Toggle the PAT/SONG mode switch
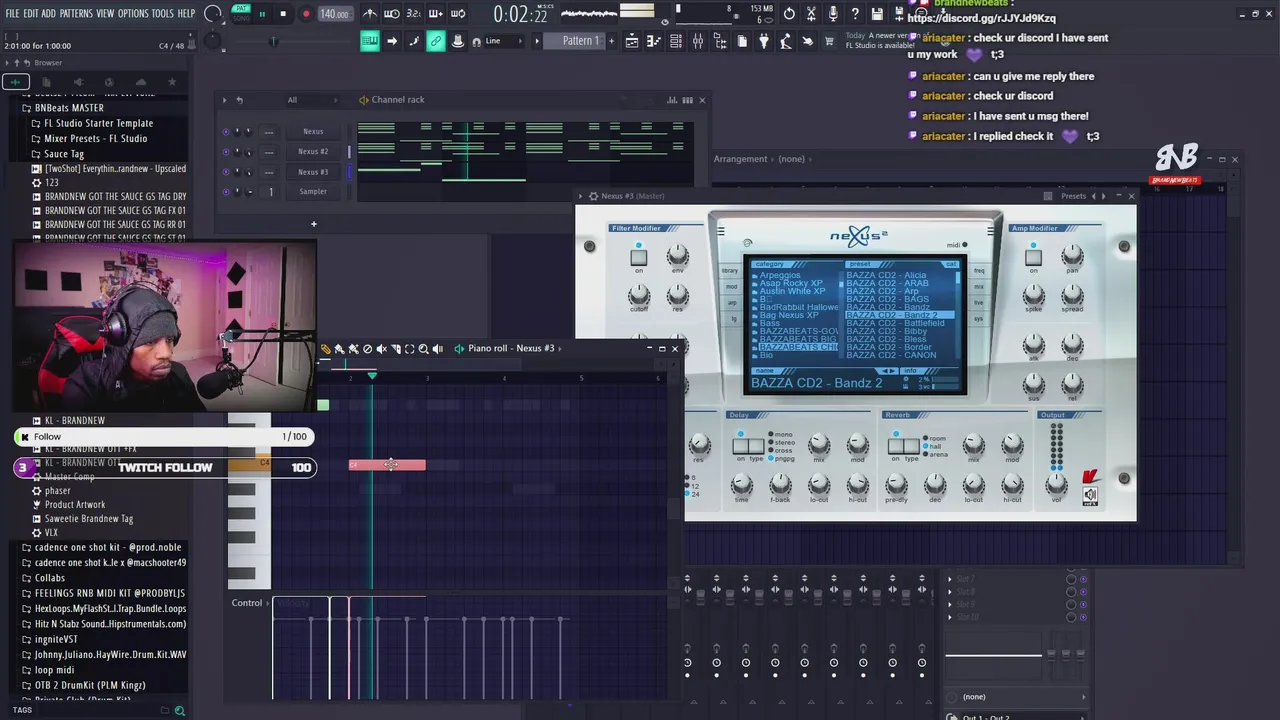The width and height of the screenshot is (1280, 720). (240, 13)
